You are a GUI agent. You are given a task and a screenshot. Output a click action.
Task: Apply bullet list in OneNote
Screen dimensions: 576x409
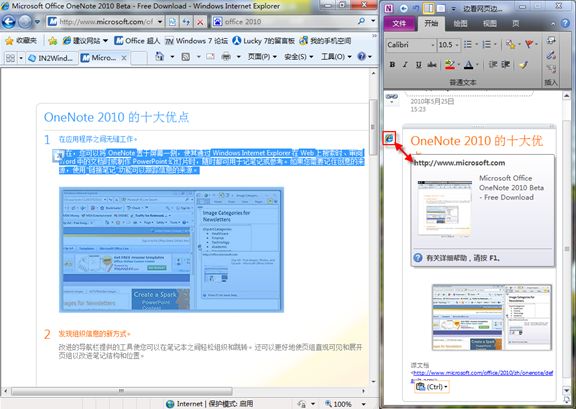point(468,44)
